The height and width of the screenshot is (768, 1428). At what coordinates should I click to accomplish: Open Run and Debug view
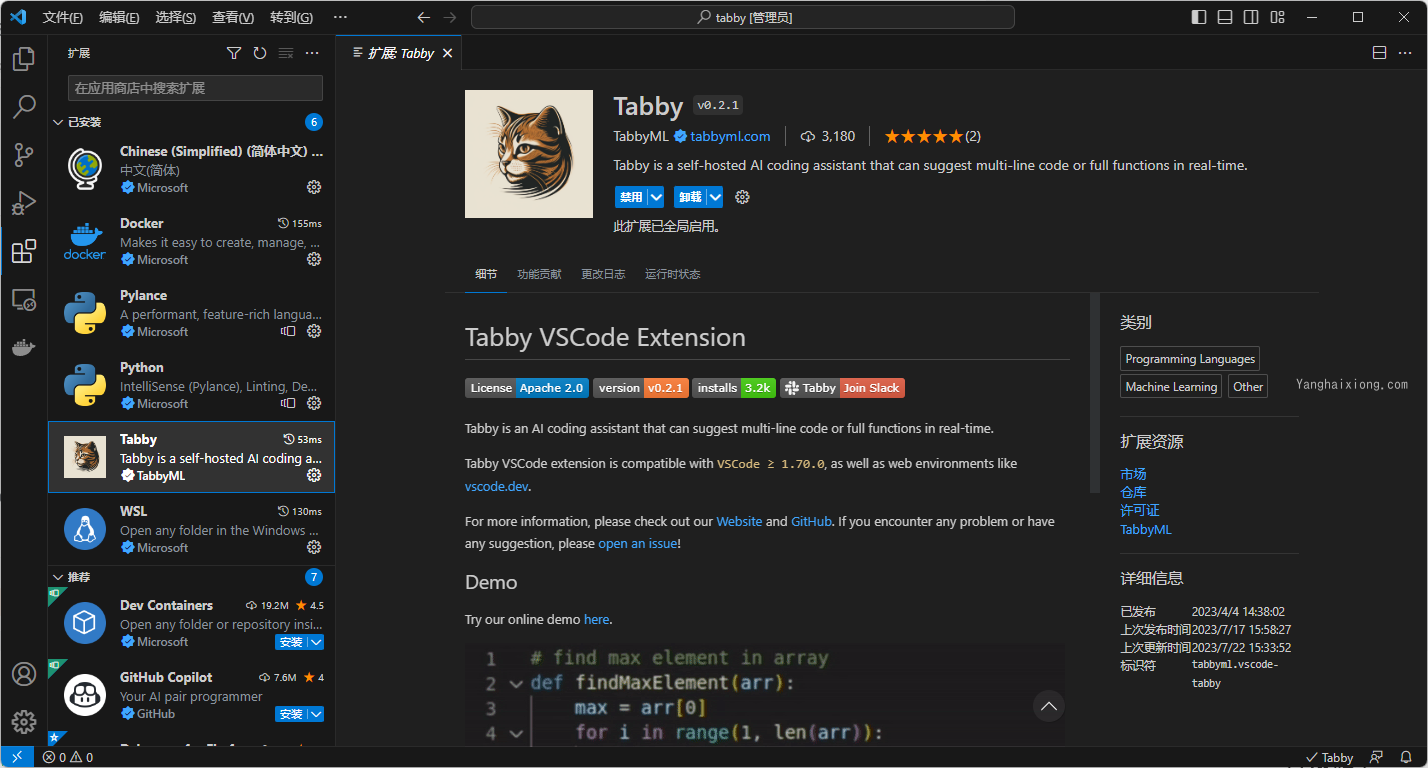tap(24, 203)
